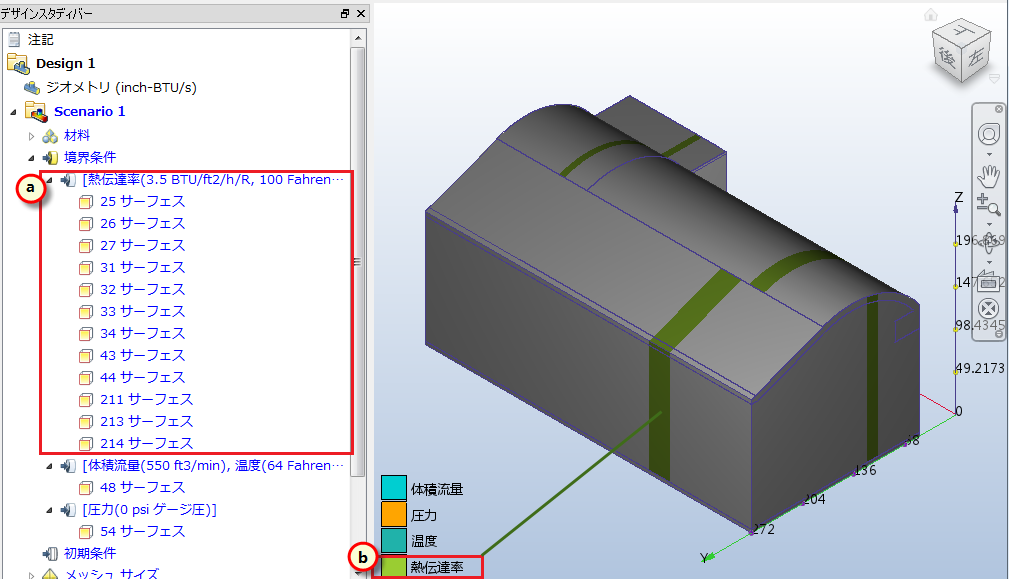Select the 体積流量 cyan legend swatch
This screenshot has height=579, width=1009.
(394, 488)
